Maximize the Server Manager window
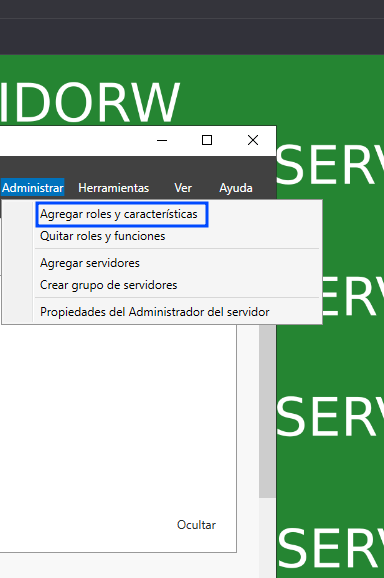The height and width of the screenshot is (578, 384). click(x=207, y=140)
